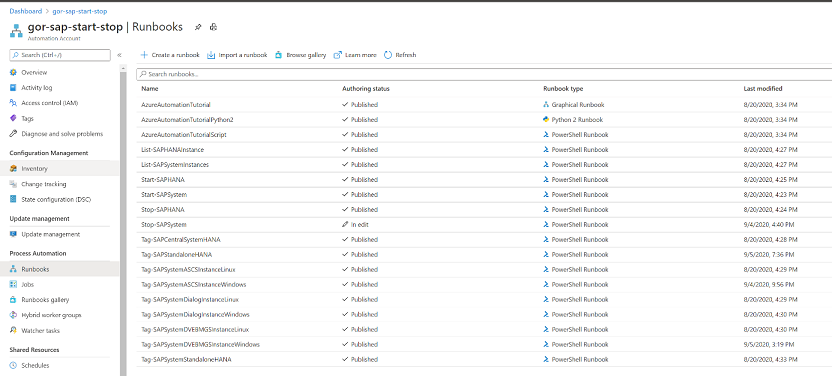Click the Learn more external link icon
Image resolution: width=832 pixels, height=376 pixels.
[x=337, y=55]
